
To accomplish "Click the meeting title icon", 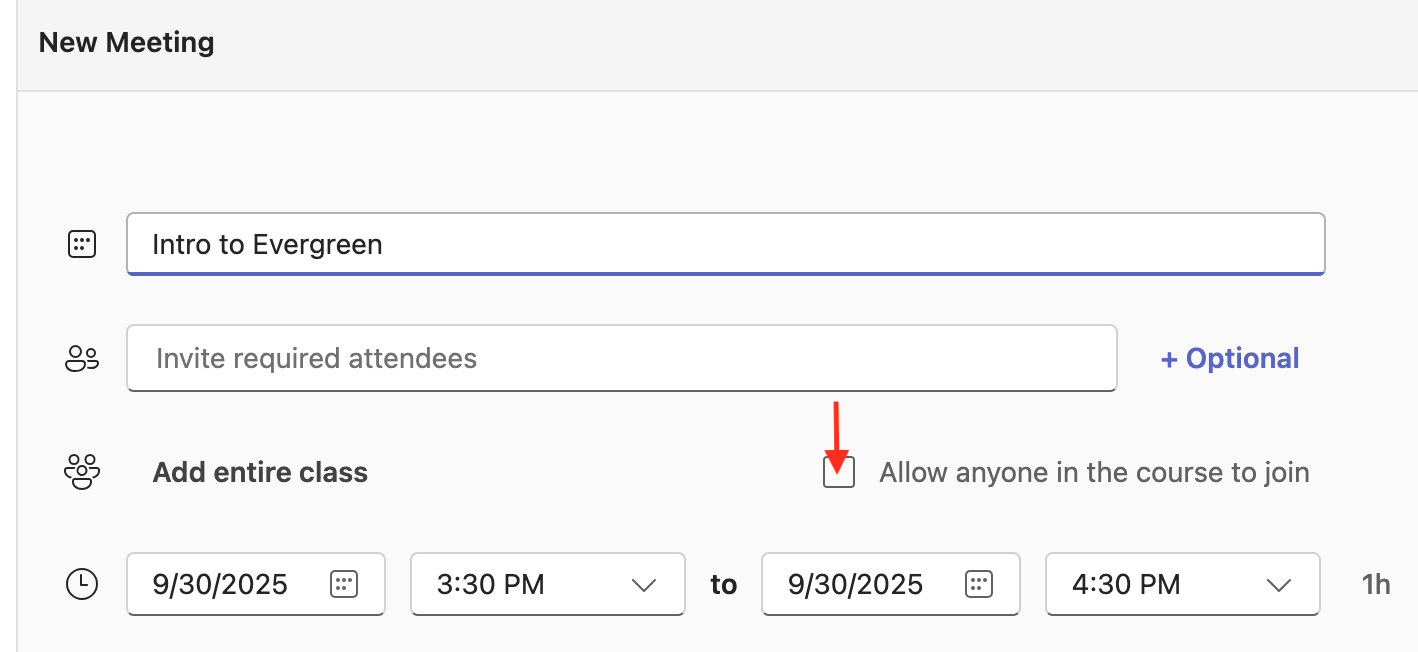I will click(x=82, y=244).
